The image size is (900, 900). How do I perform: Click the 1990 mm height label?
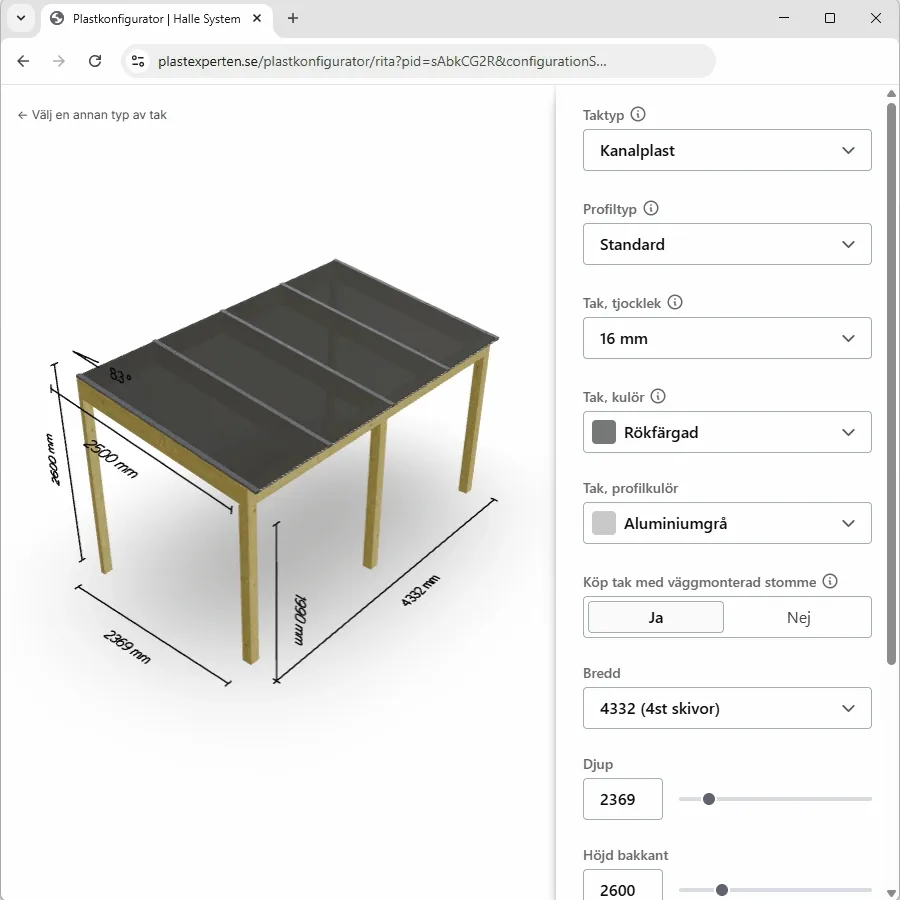click(x=300, y=620)
